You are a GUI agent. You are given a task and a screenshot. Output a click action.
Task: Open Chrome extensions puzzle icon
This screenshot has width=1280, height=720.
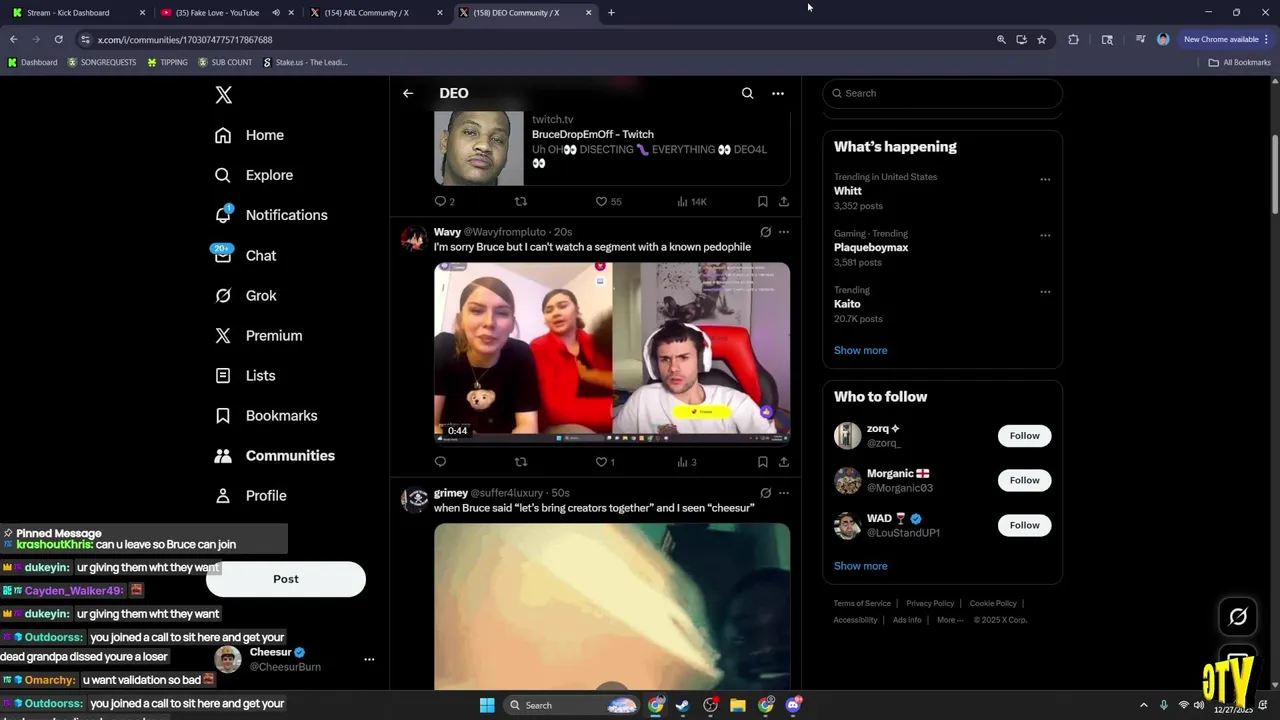(1073, 39)
